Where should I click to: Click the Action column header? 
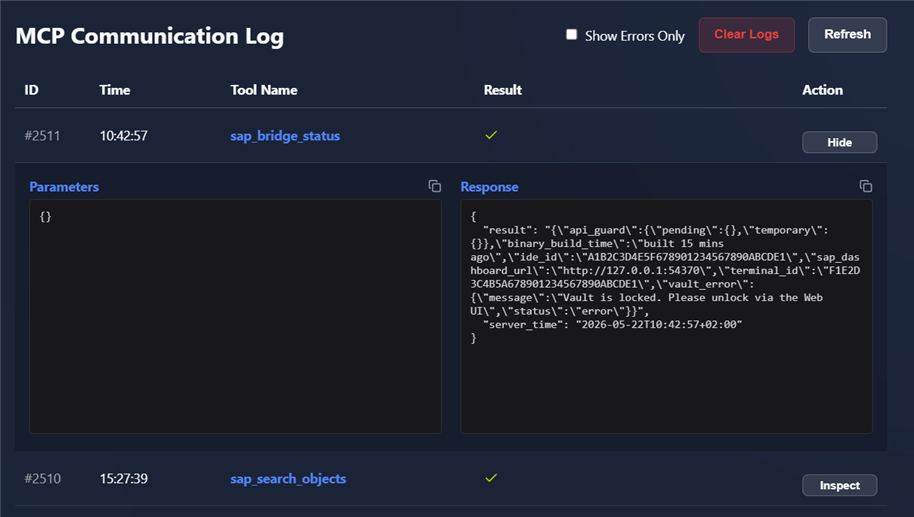pyautogui.click(x=822, y=90)
